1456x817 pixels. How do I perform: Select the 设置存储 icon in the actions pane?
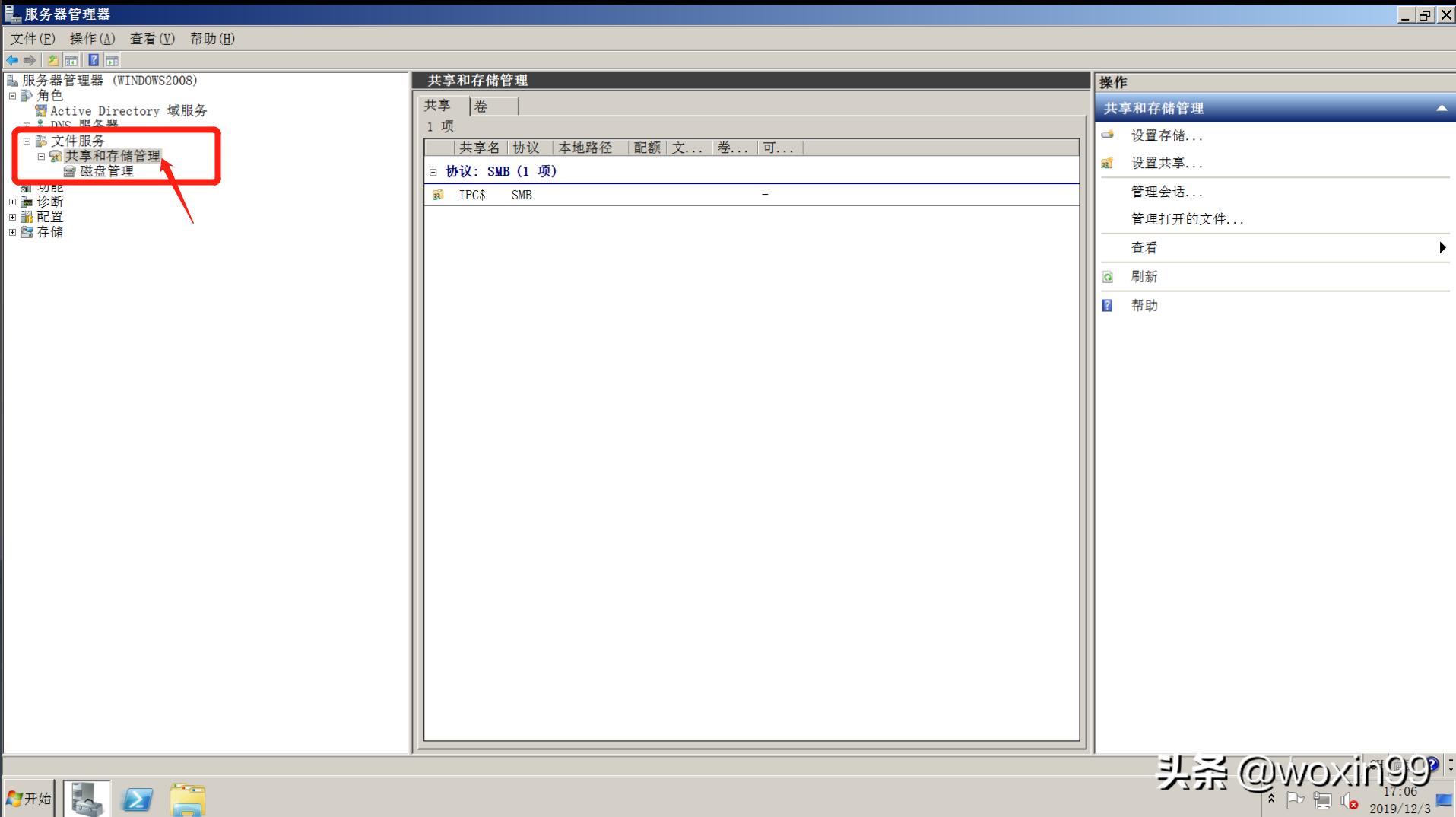click(1107, 135)
